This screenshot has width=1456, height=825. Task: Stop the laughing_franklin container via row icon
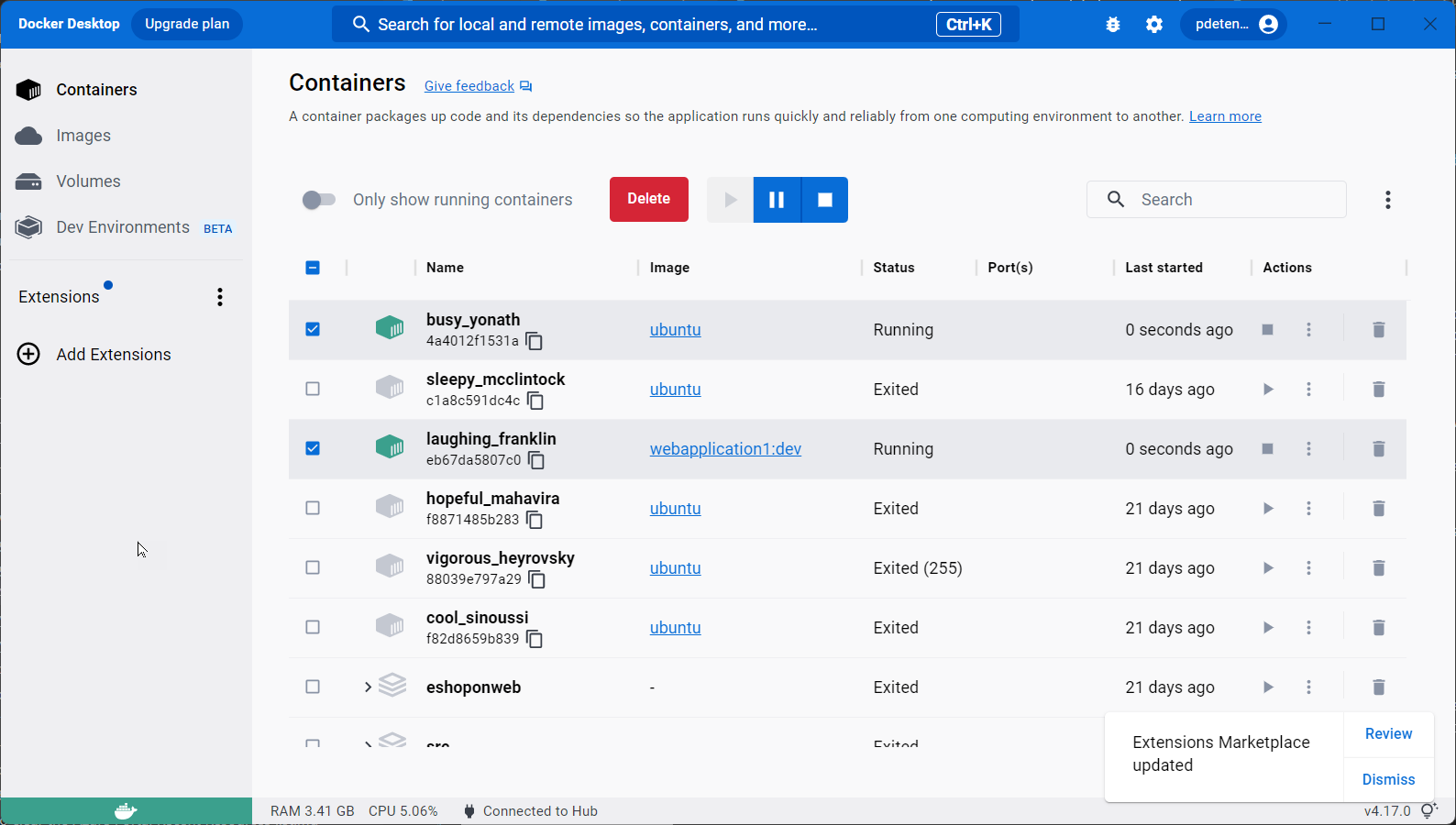coord(1267,449)
